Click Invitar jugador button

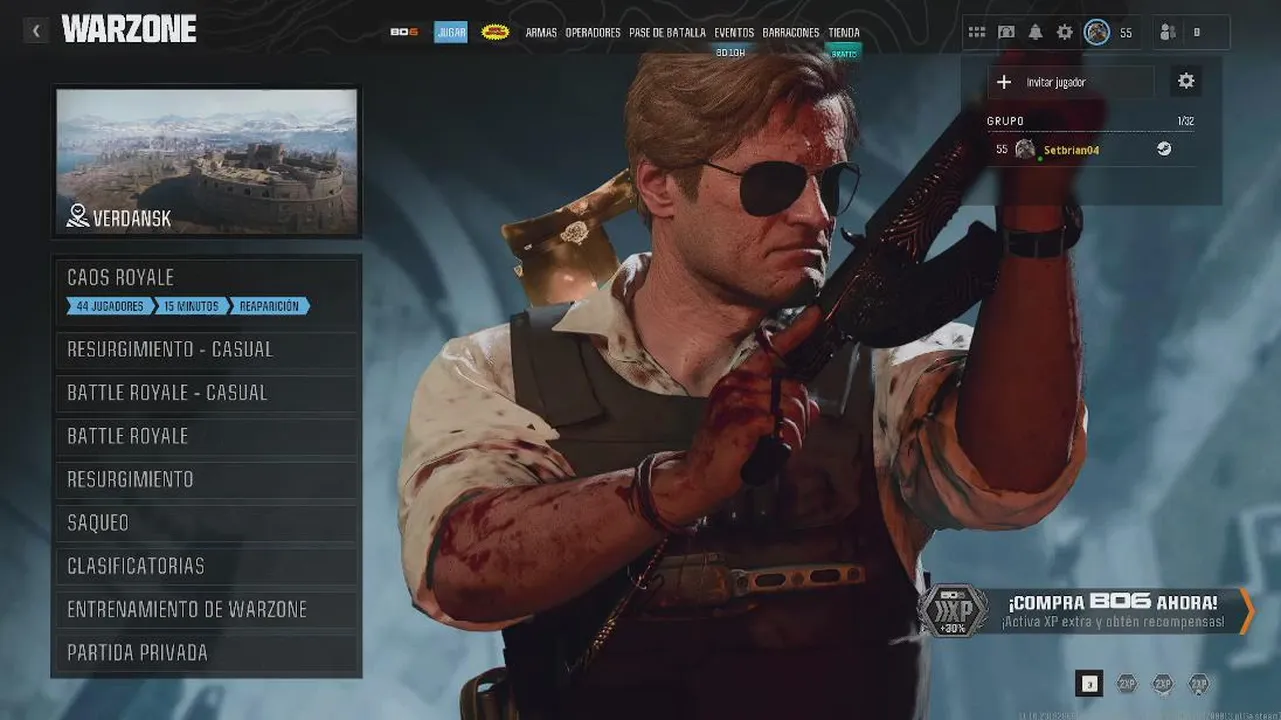click(x=1071, y=82)
